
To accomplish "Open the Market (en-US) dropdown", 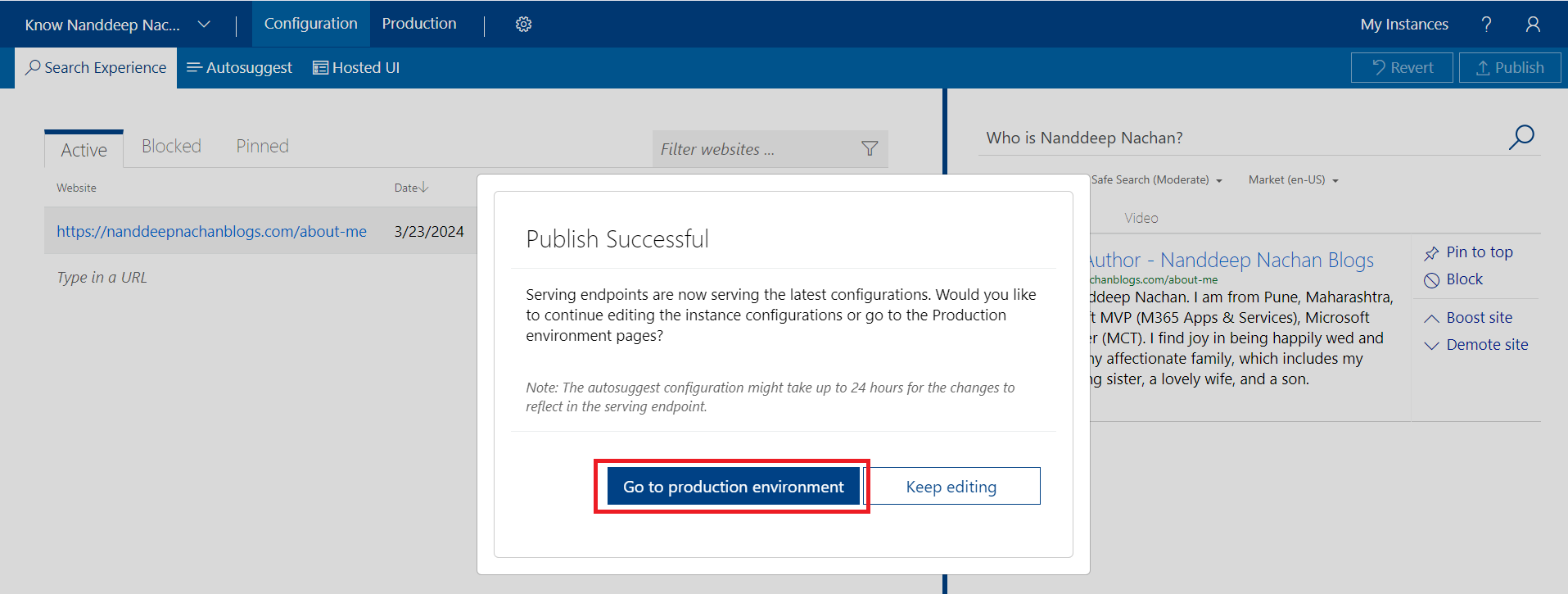I will 1293,180.
